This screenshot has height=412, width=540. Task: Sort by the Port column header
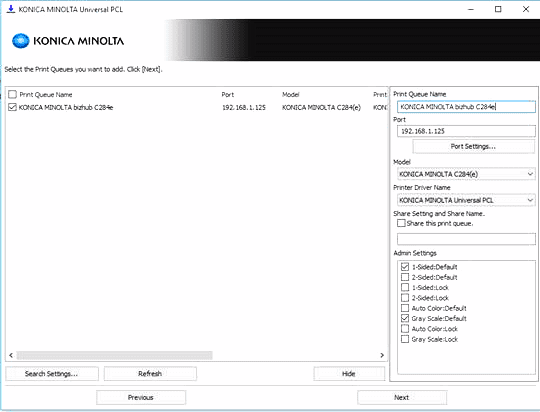point(228,94)
